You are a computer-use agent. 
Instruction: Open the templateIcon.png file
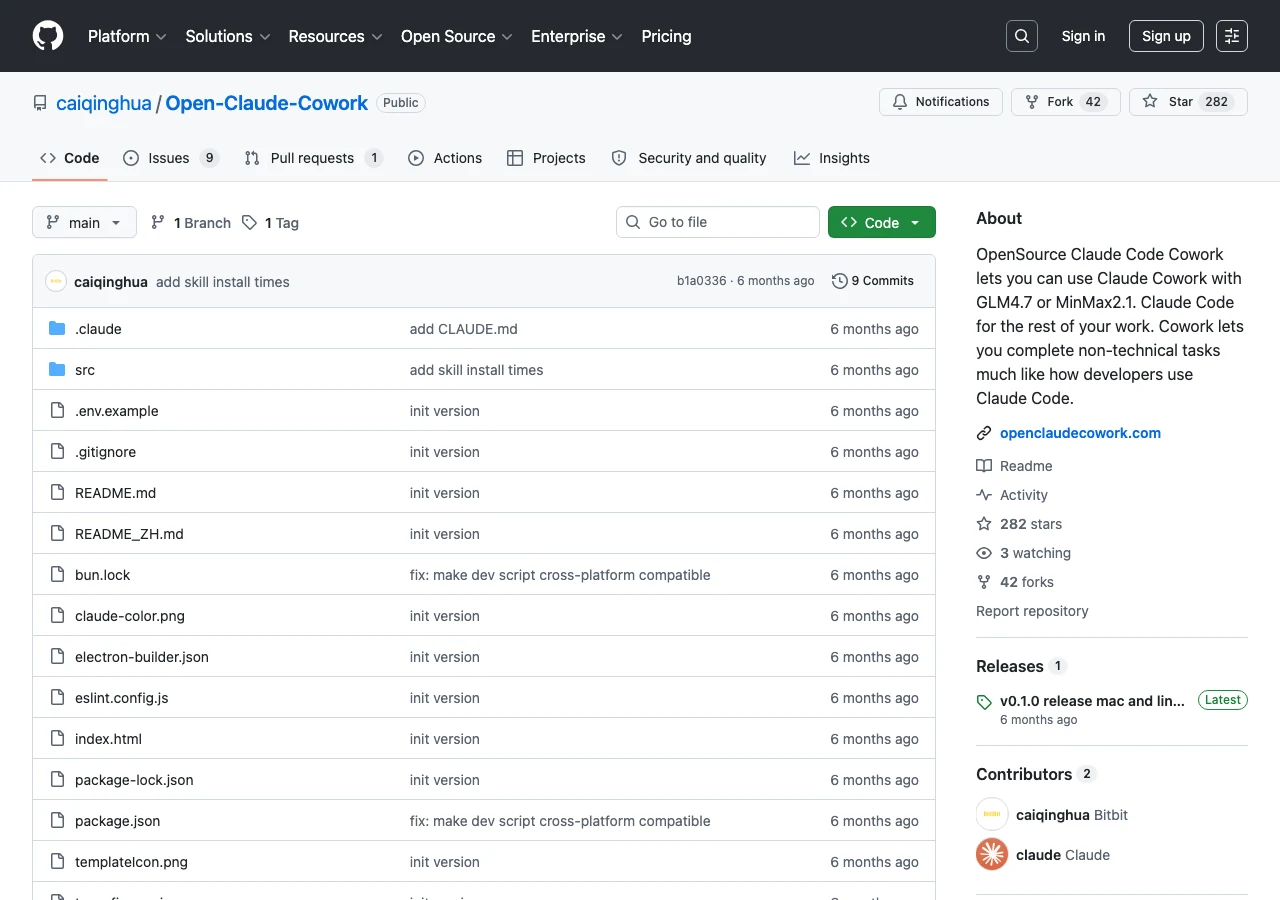[131, 862]
